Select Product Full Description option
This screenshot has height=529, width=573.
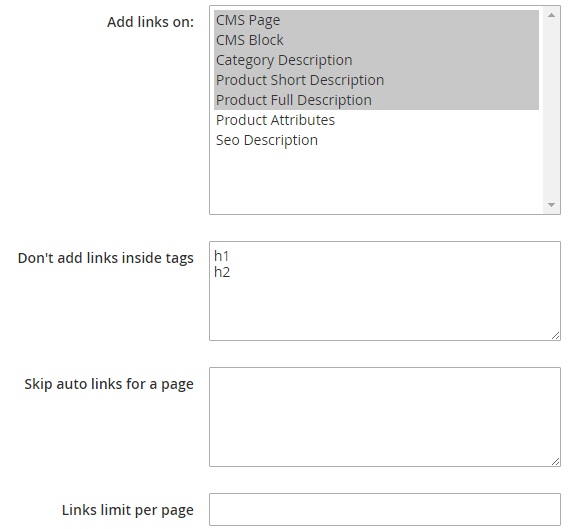click(376, 100)
